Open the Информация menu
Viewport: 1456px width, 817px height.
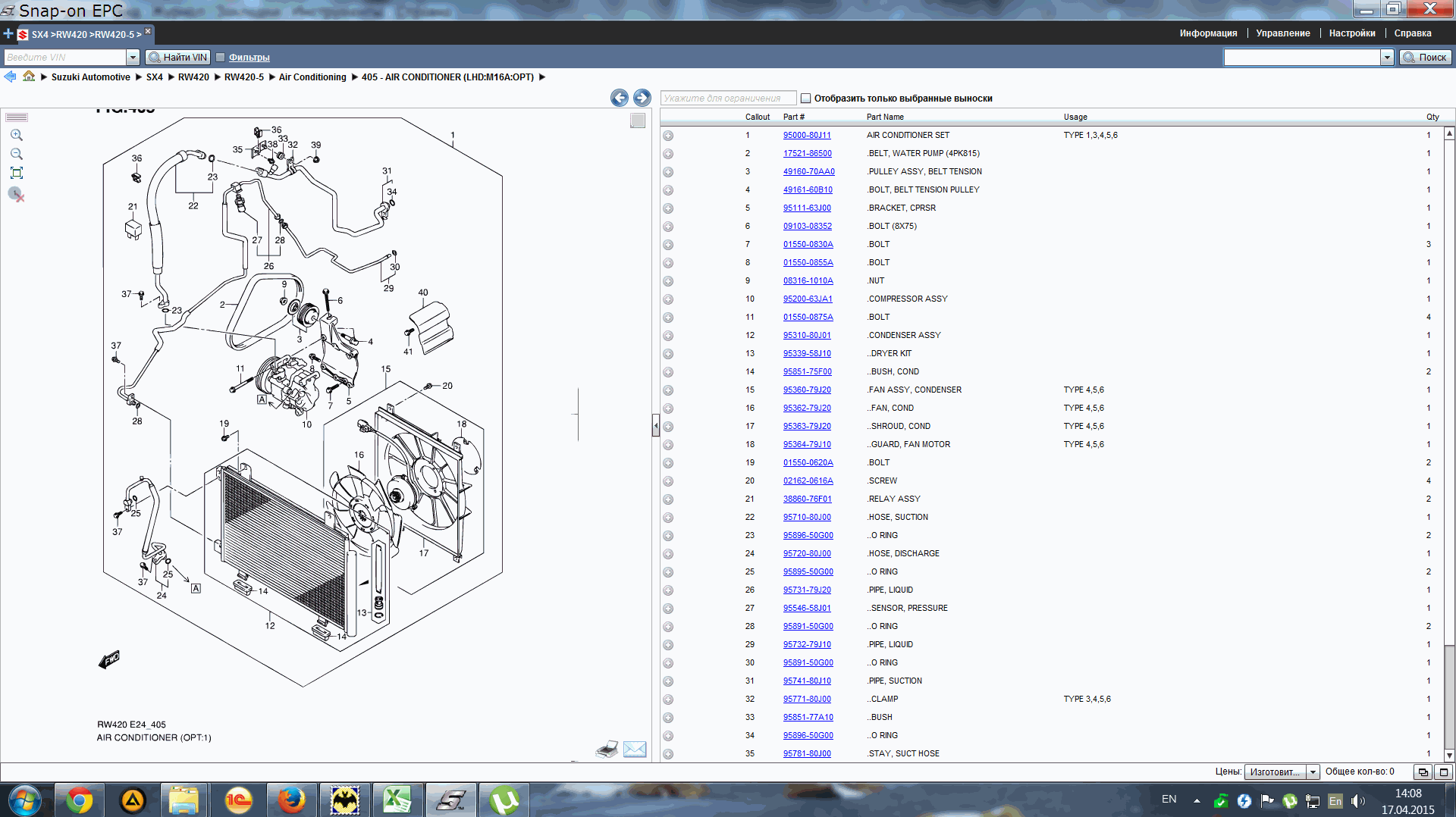pos(1208,33)
